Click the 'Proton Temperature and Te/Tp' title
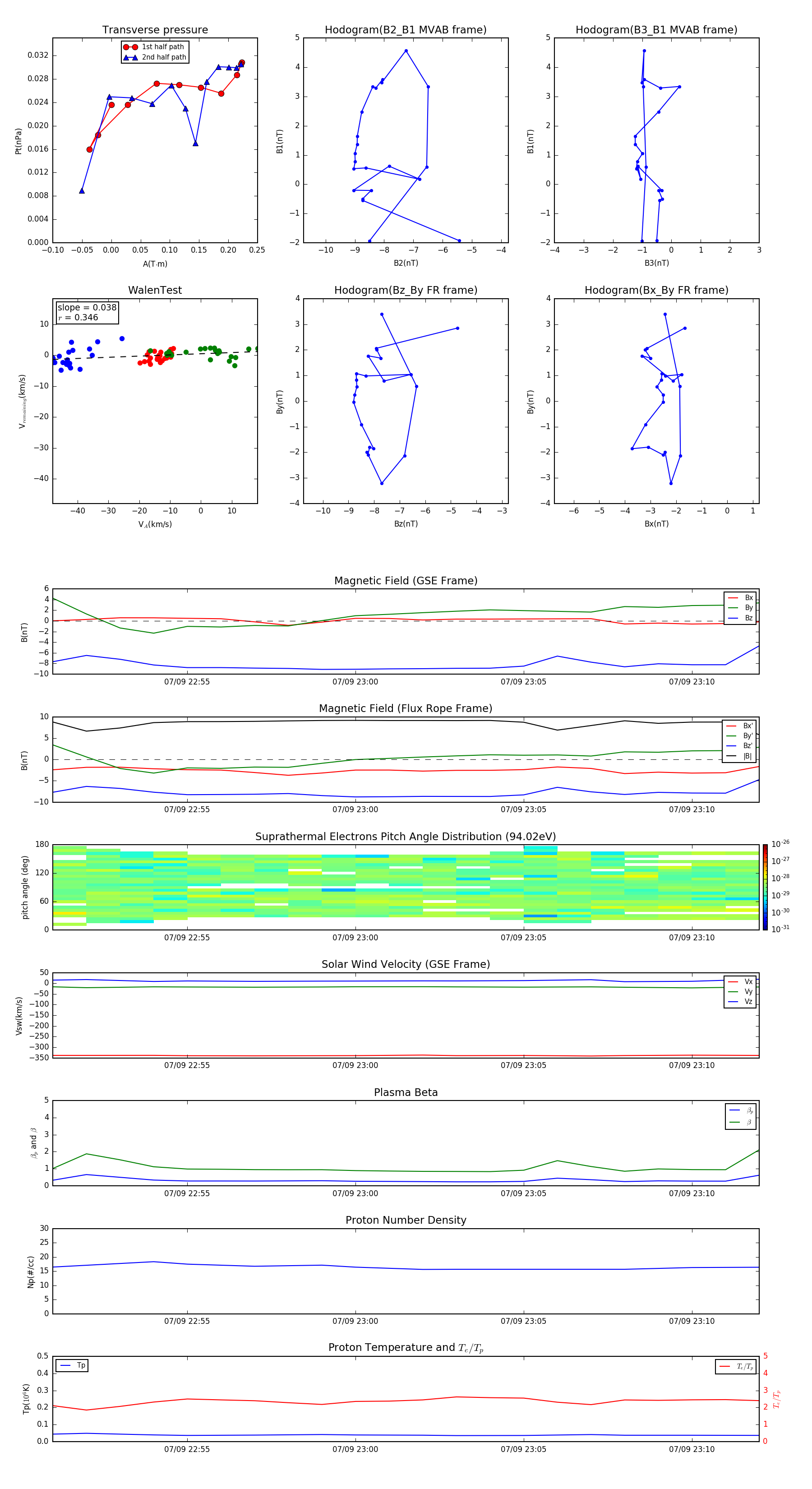This screenshot has height=1489, width=812. pos(406,1348)
